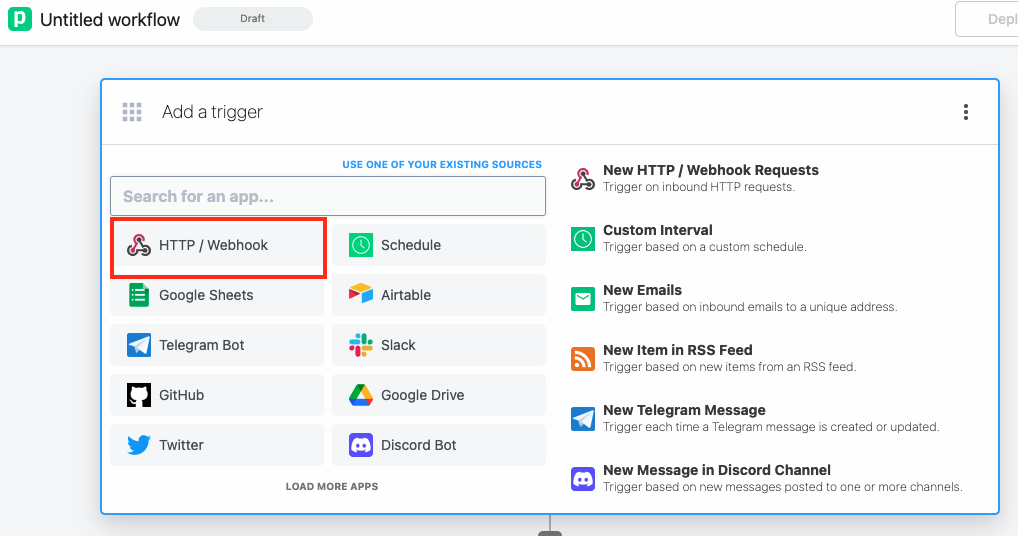Click the Google Sheets icon
Viewport: 1018px width, 536px height.
(138, 295)
